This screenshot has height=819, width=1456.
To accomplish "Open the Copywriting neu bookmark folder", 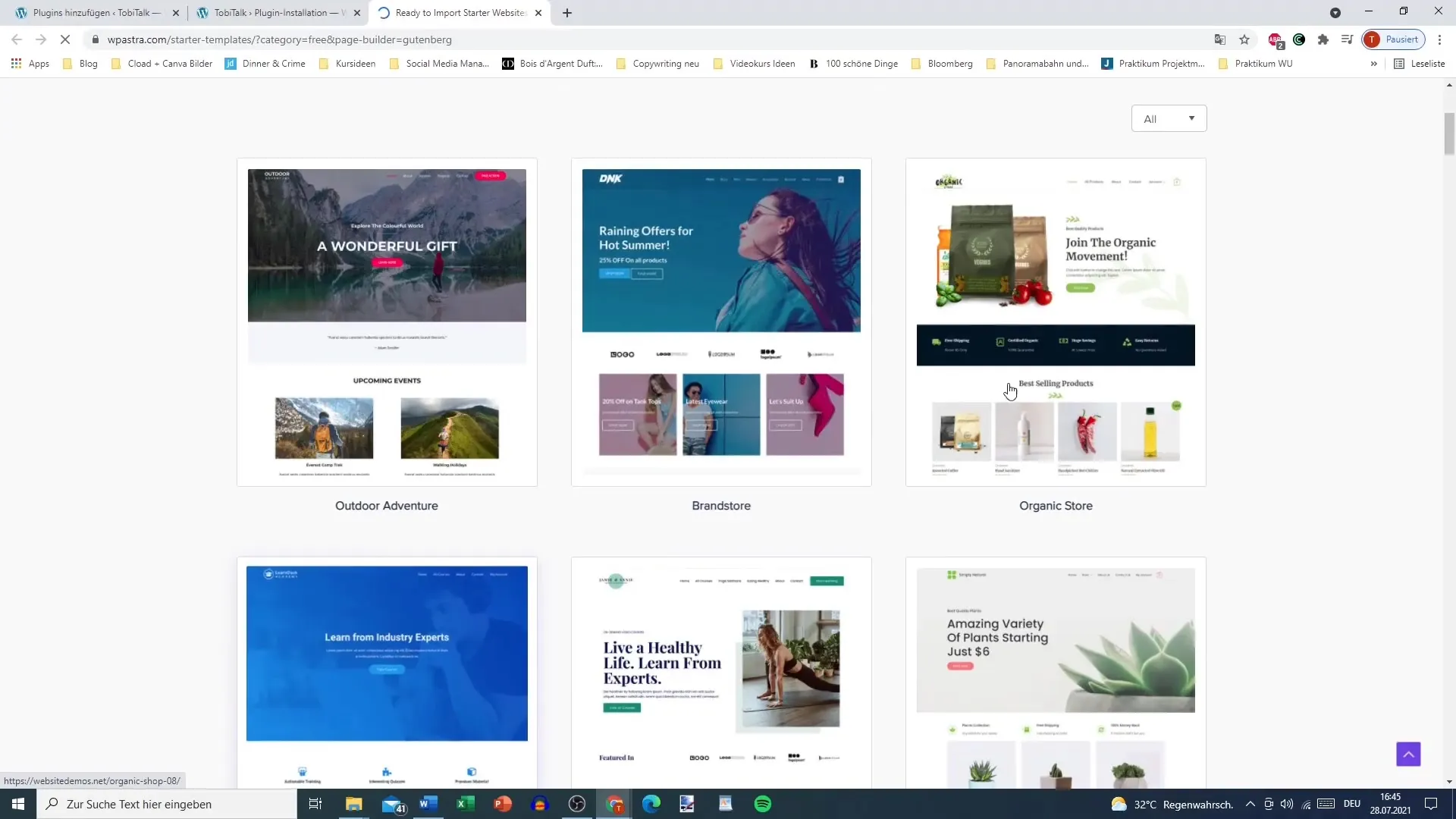I will coord(657,64).
